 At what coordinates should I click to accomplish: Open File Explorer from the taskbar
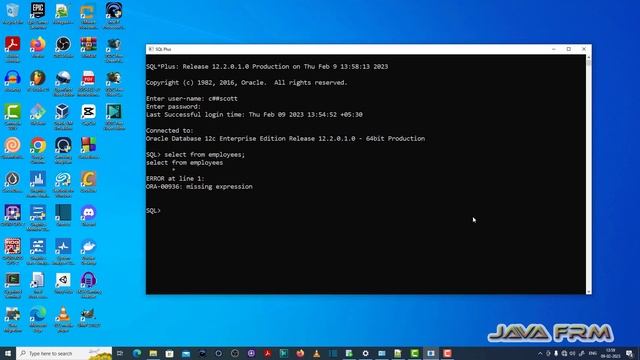tap(153, 353)
